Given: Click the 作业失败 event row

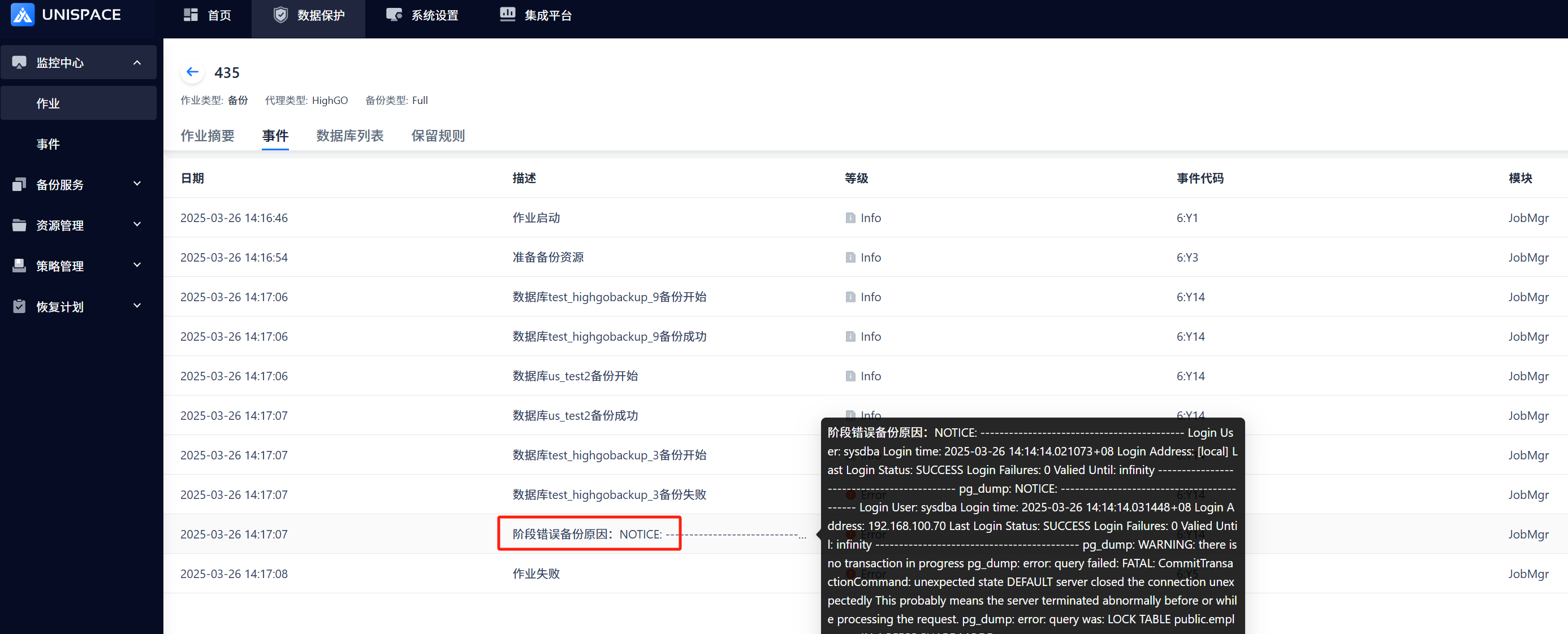Looking at the screenshot, I should pos(535,573).
